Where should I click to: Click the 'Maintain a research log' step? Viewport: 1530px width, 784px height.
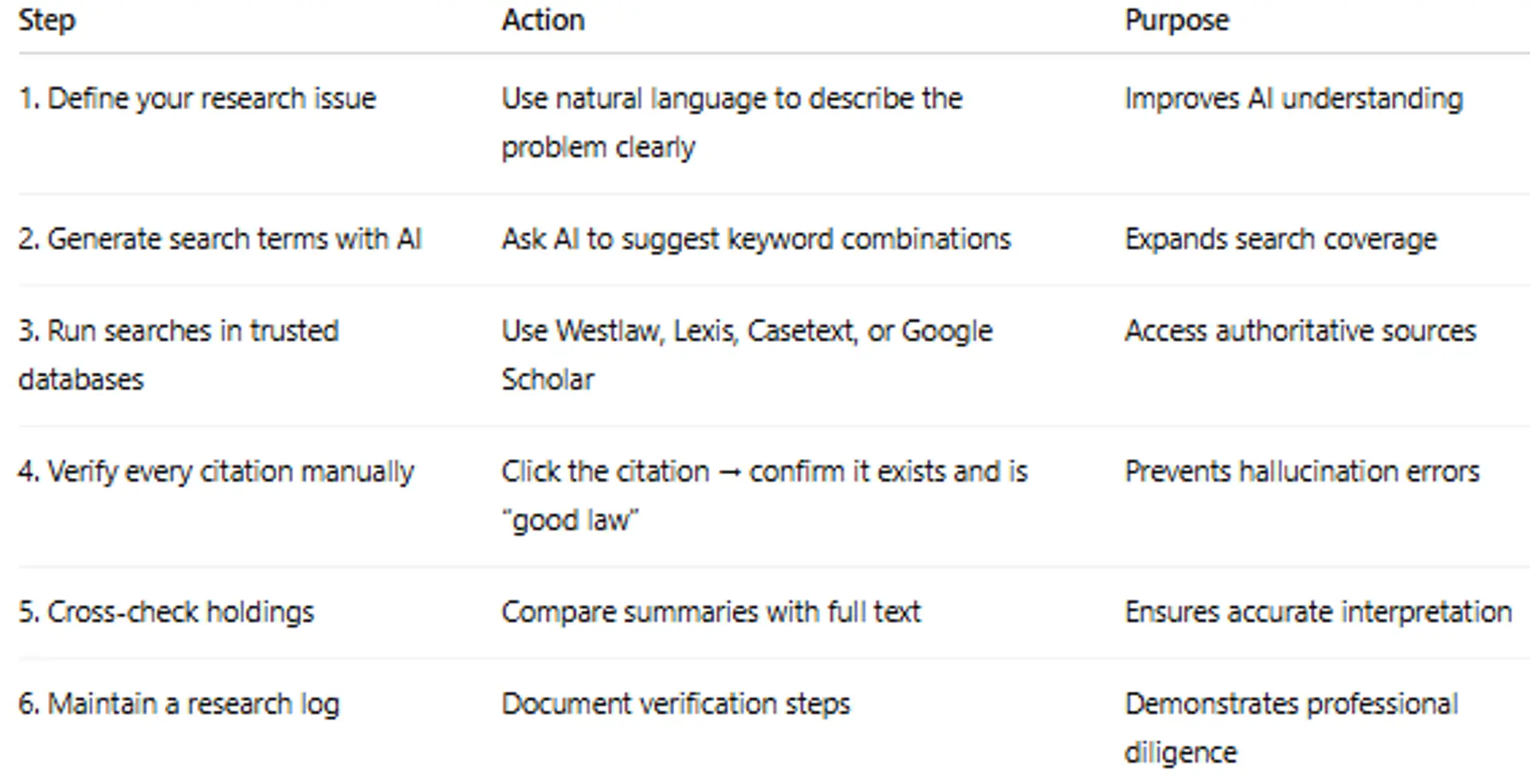(x=179, y=704)
